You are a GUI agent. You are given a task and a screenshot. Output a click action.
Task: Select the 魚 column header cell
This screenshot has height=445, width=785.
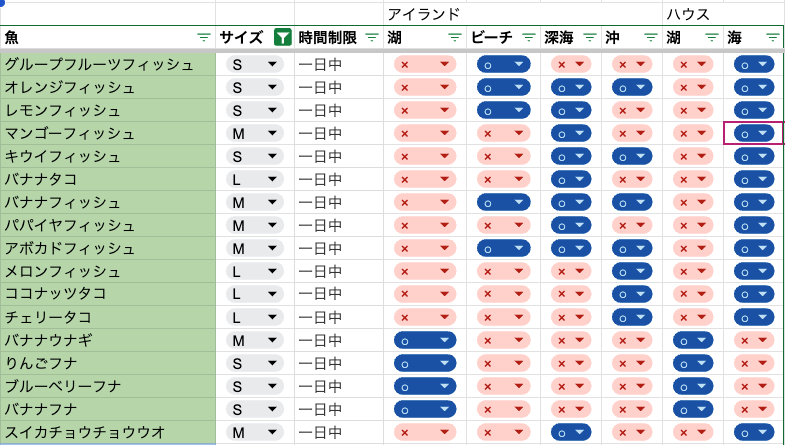tap(108, 38)
